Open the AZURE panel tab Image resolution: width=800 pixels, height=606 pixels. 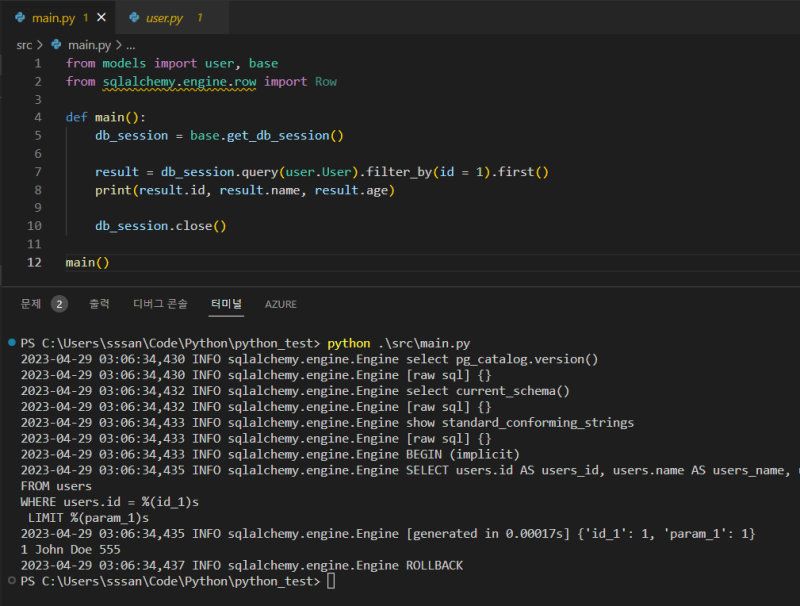280,304
